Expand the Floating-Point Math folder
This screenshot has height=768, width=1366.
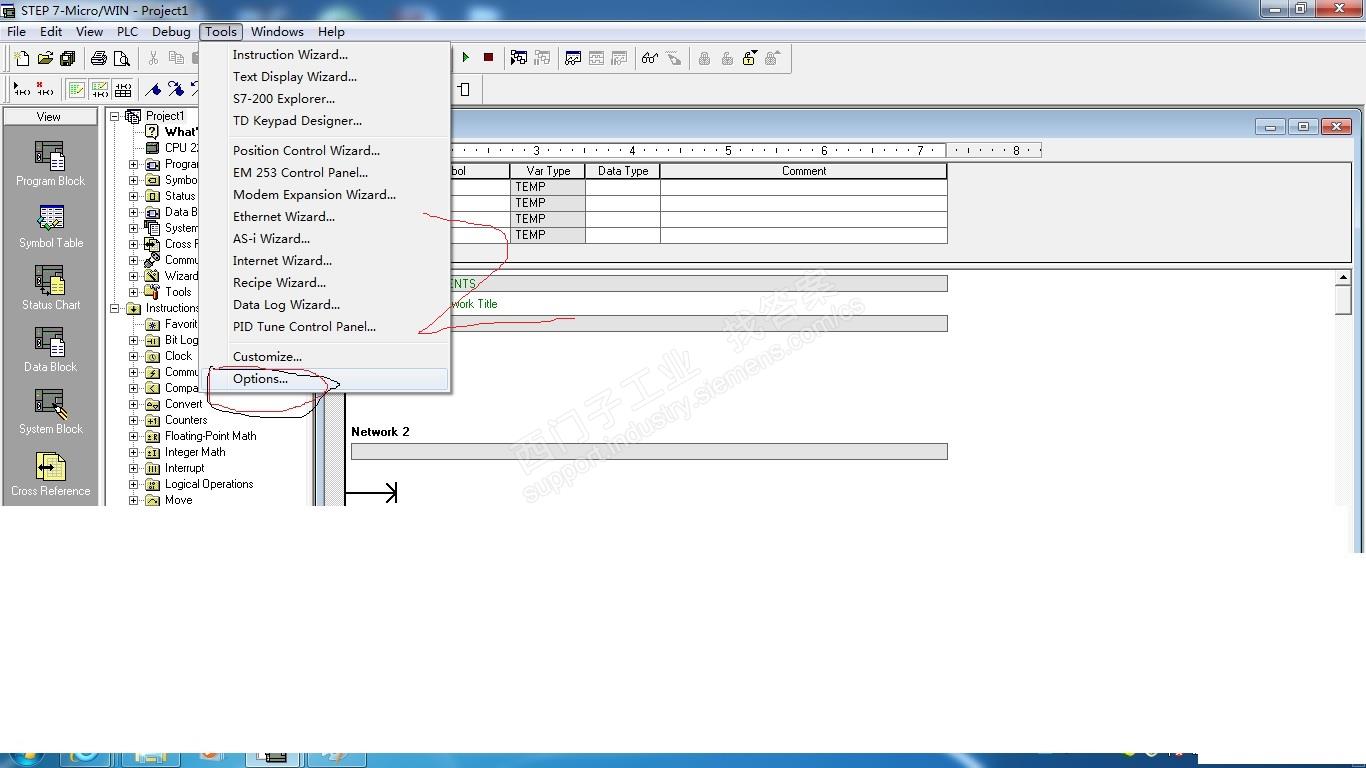133,436
